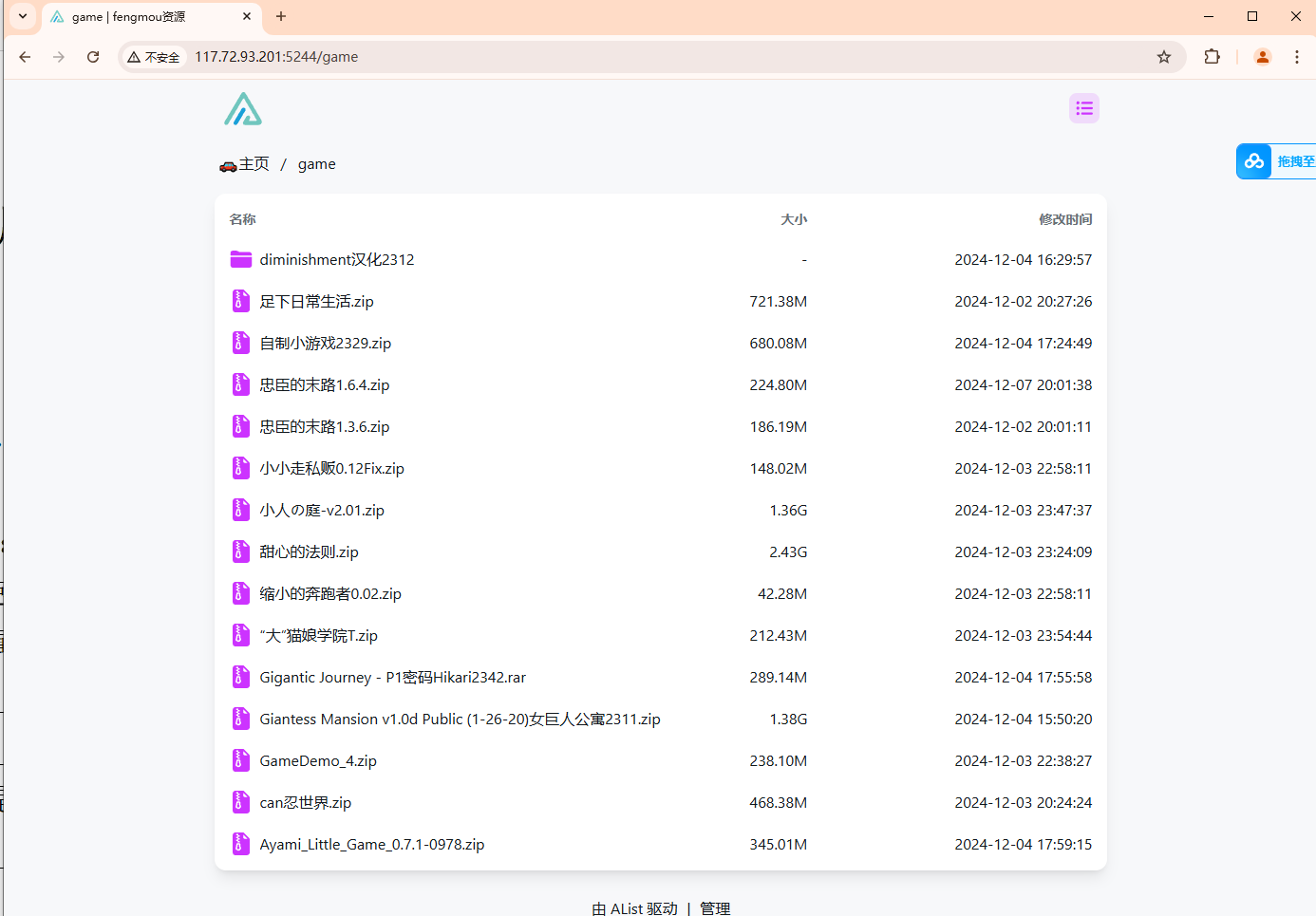This screenshot has height=916, width=1316.
Task: Click the diminishment汉化2312 folder icon
Action: (241, 259)
